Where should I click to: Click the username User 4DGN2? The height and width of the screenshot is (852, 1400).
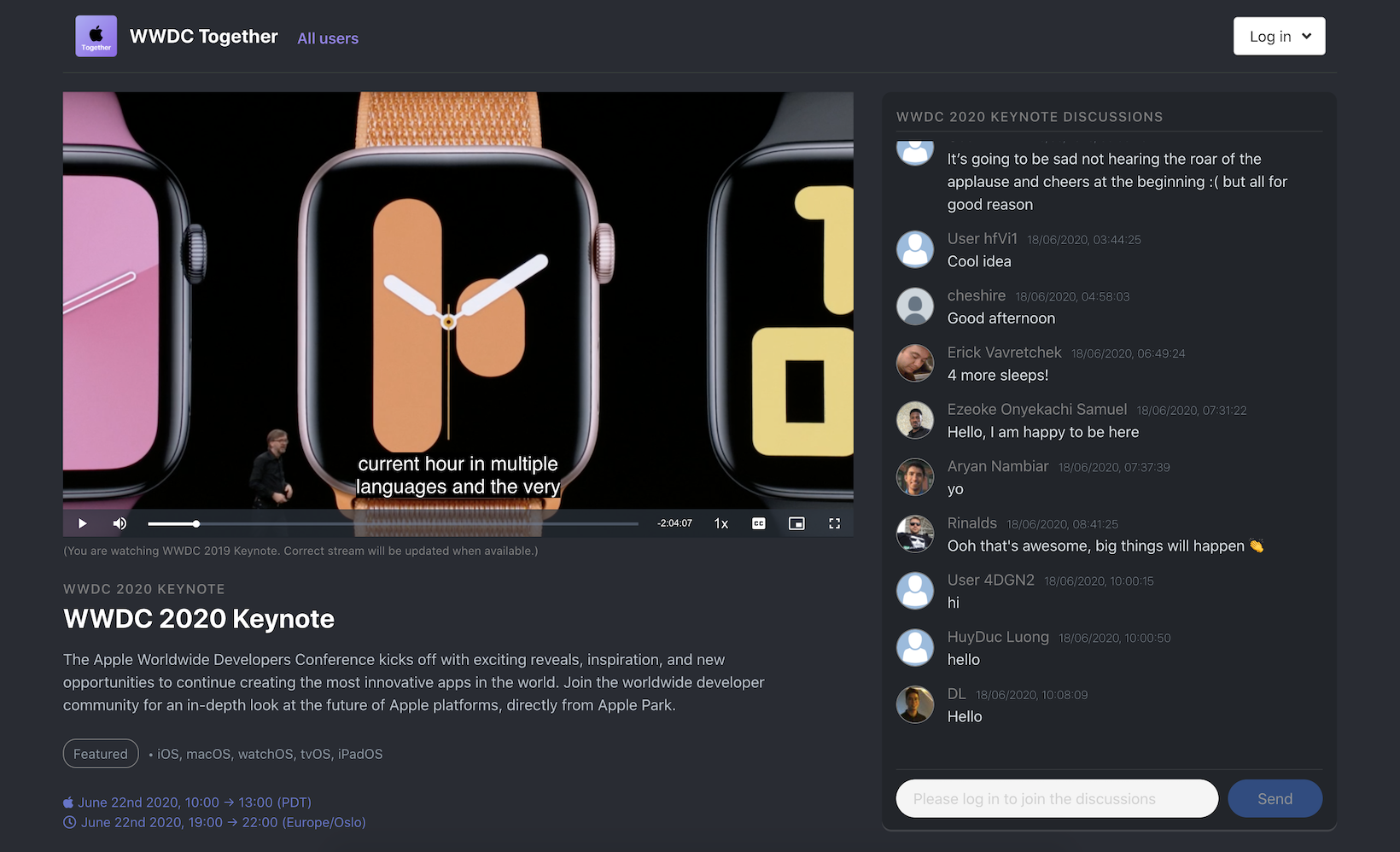[x=991, y=581]
